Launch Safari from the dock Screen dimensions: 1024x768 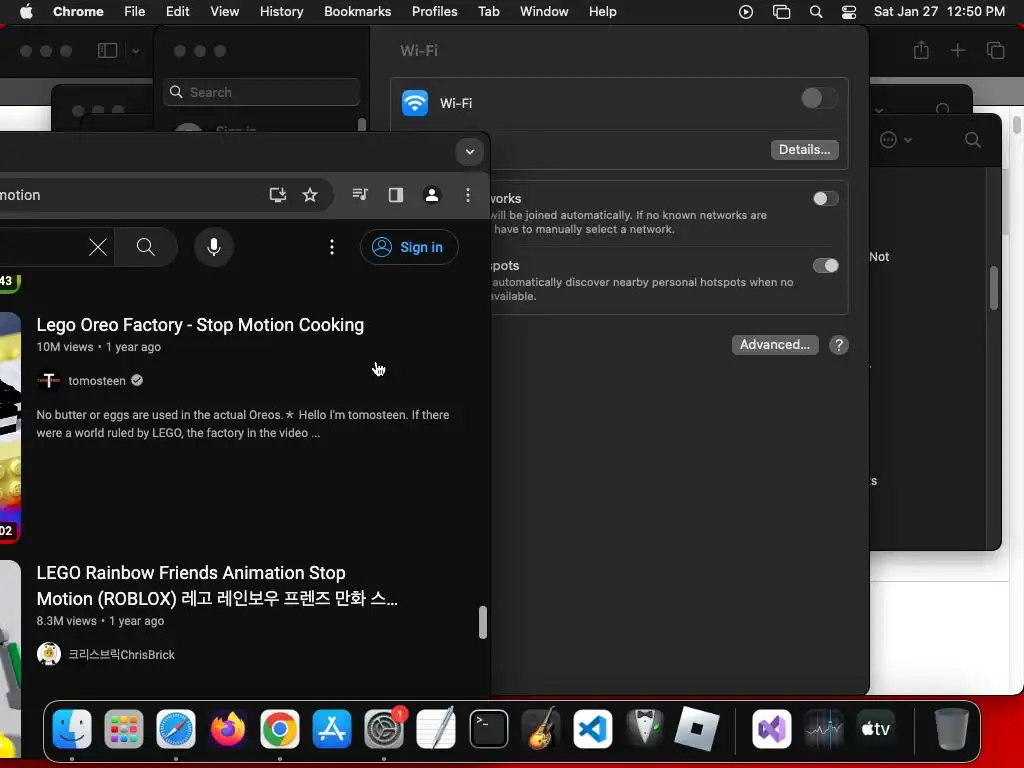[176, 729]
